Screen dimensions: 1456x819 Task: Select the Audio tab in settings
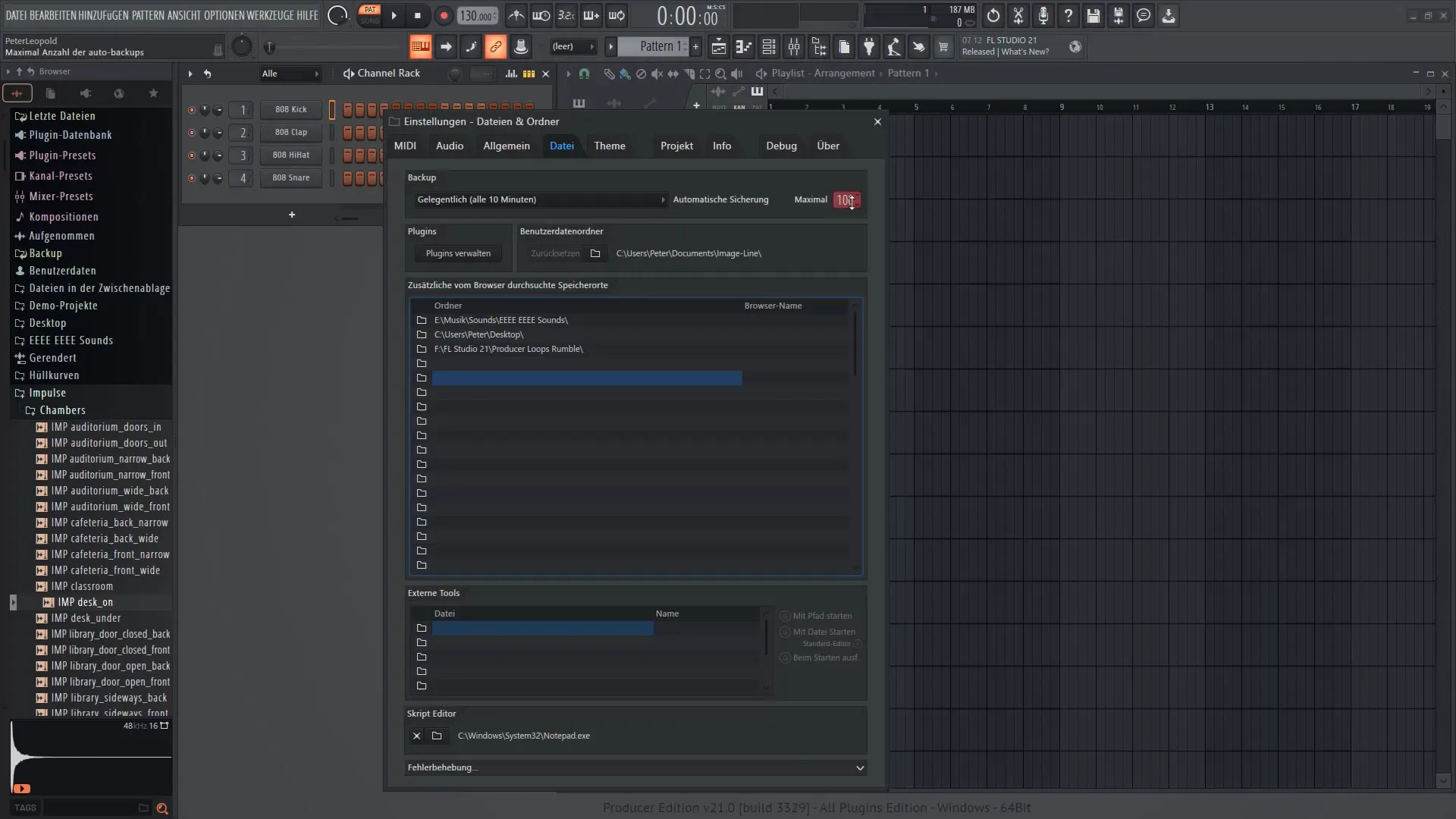(x=449, y=145)
